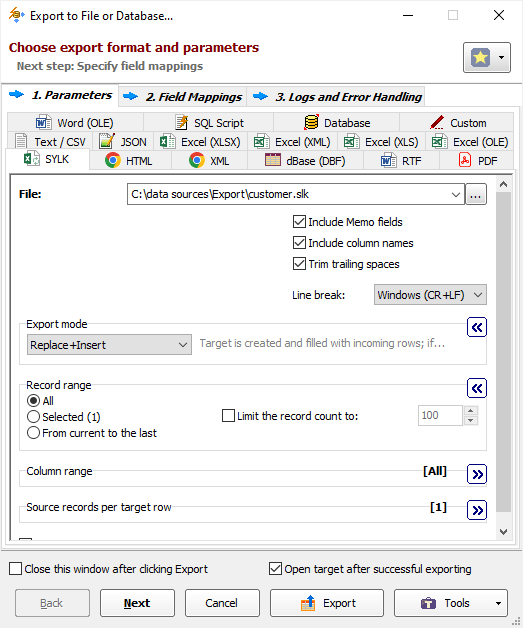Click the application icon in title bar
This screenshot has height=628, width=523.
coord(16,15)
